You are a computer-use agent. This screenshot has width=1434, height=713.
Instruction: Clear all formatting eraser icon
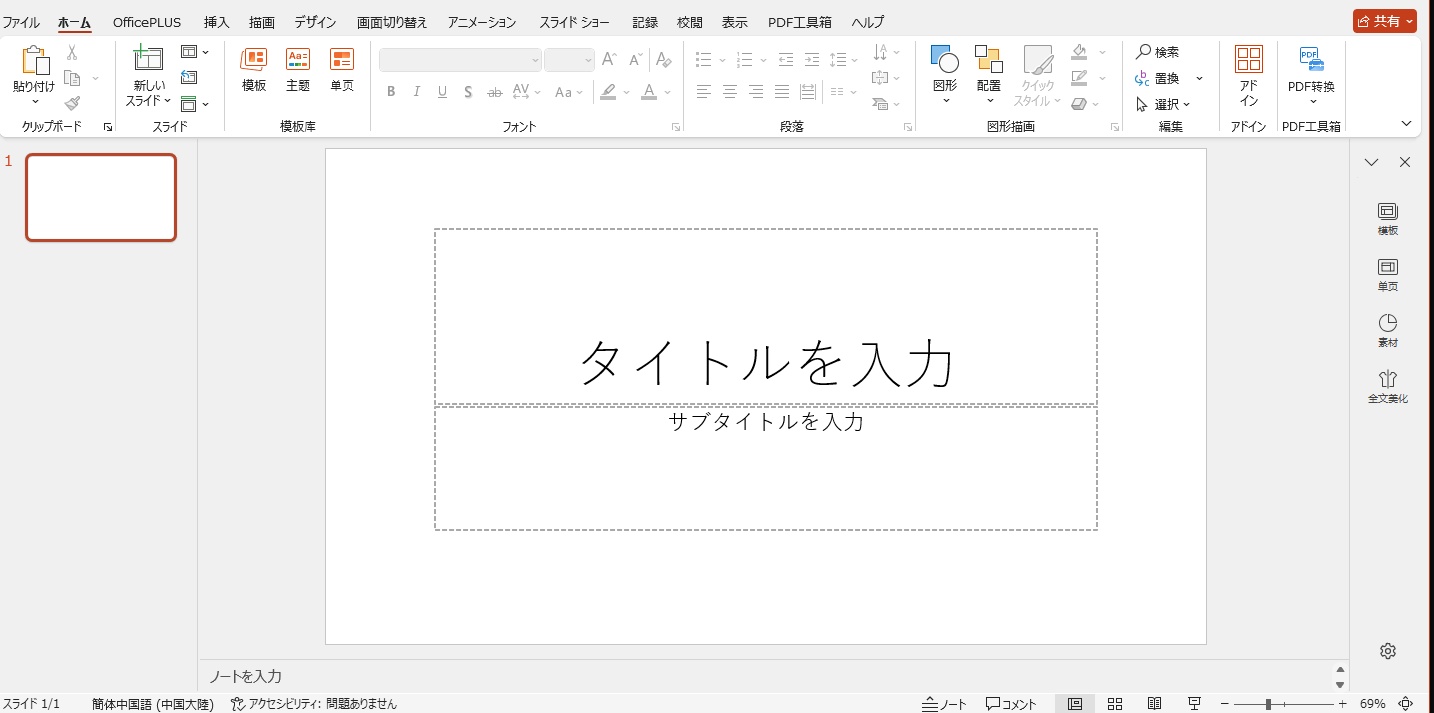(x=663, y=60)
